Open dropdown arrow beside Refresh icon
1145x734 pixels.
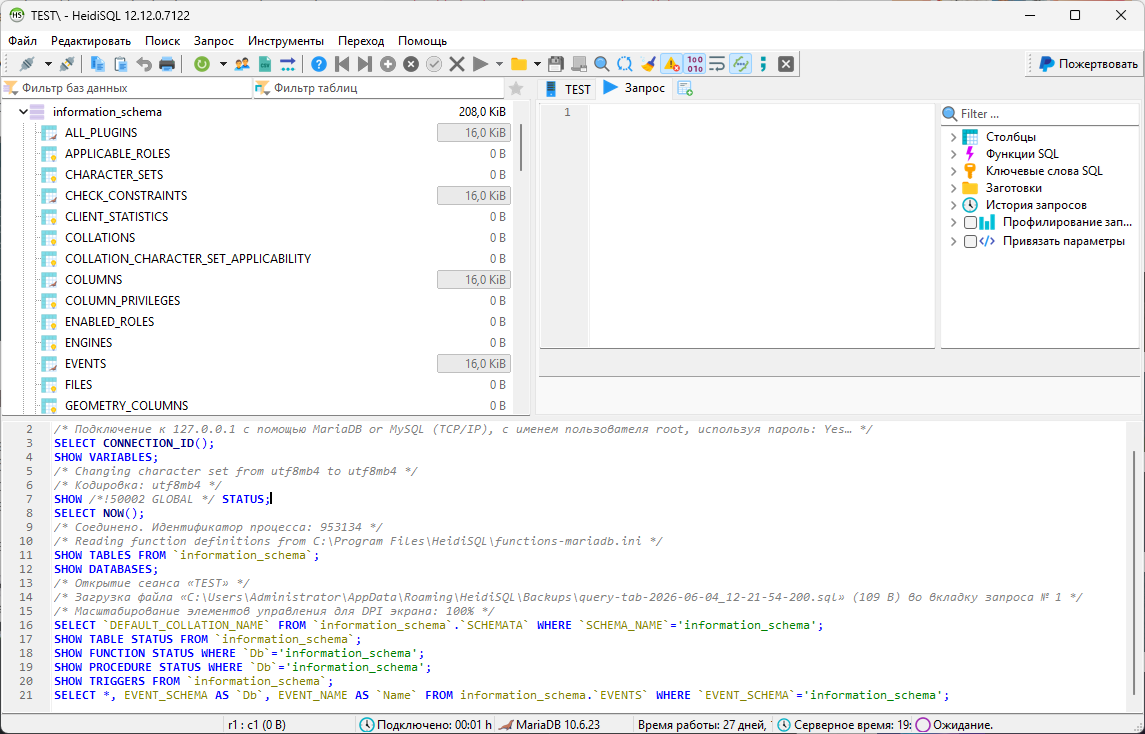(x=223, y=64)
